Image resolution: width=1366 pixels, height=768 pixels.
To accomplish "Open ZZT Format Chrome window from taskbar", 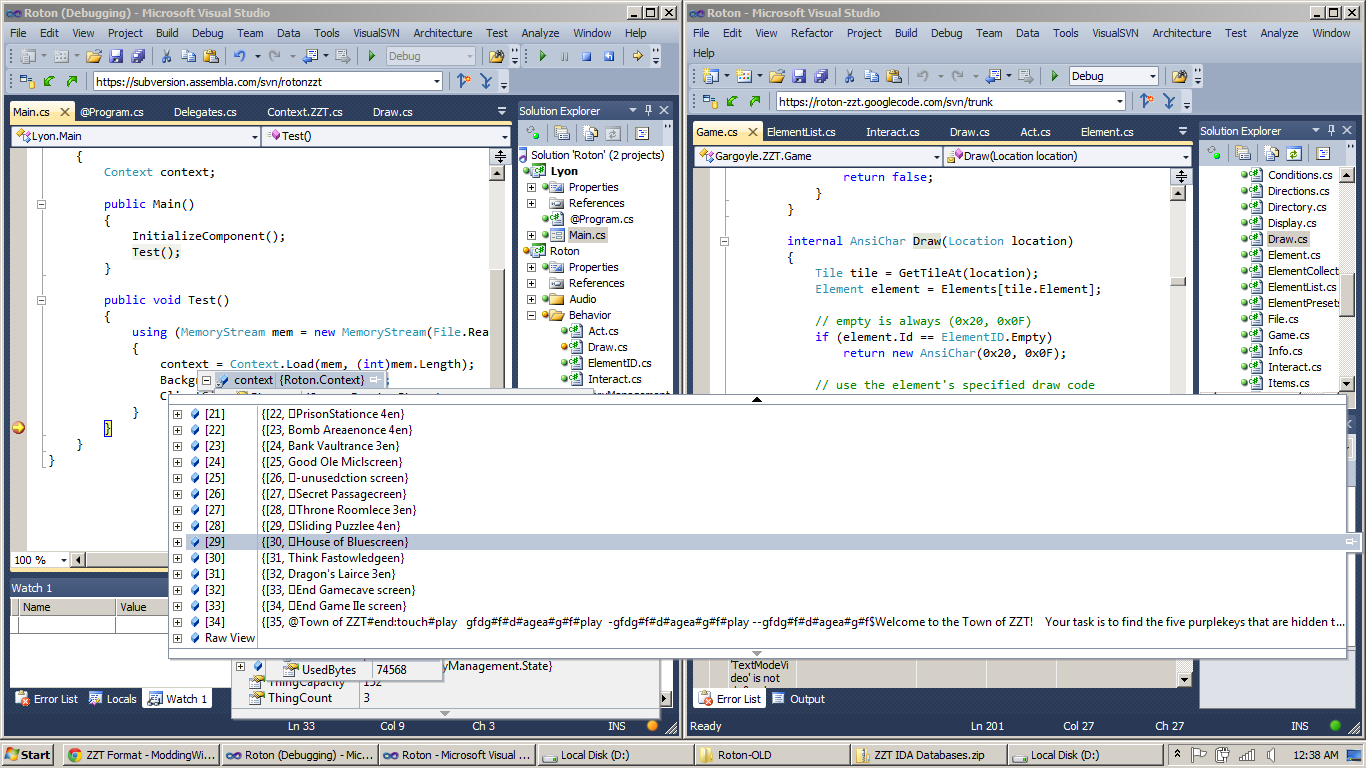I will [x=140, y=755].
